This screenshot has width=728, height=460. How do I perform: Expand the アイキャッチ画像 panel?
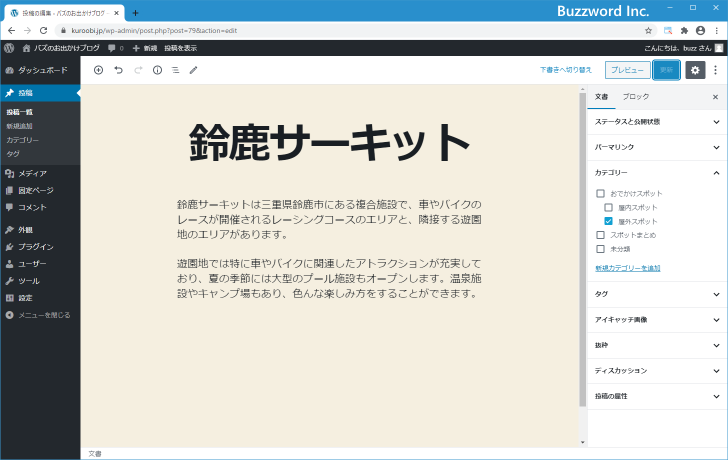657,320
